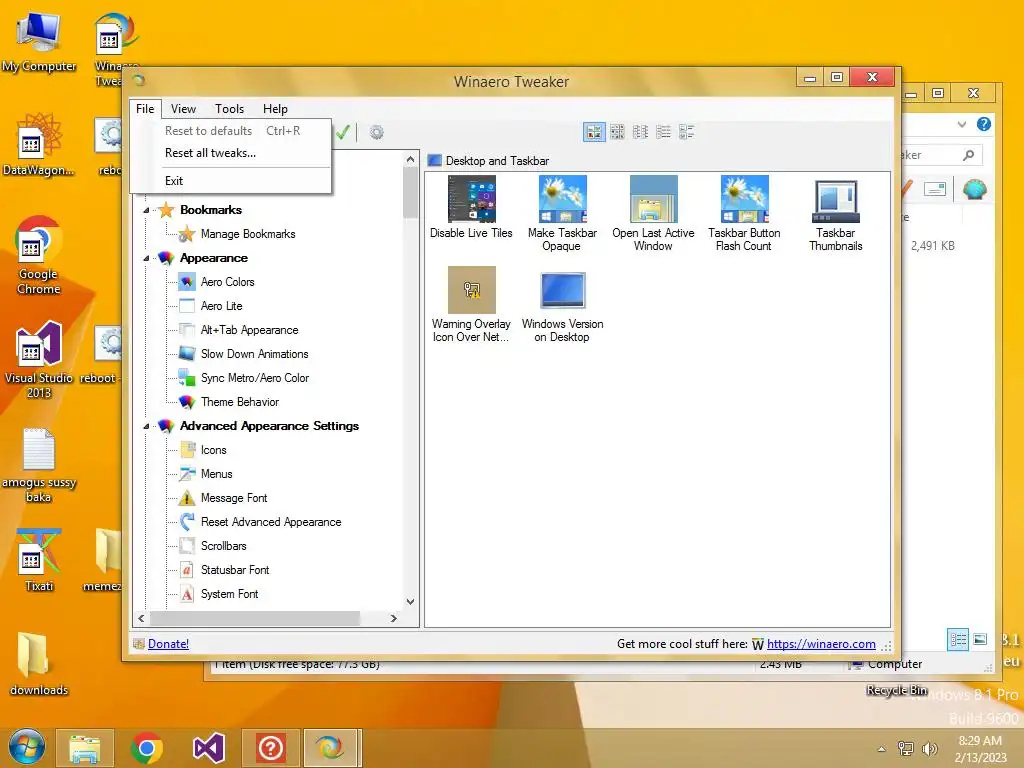The width and height of the screenshot is (1024, 768).
Task: Switch to the third view mode button
Action: pyautogui.click(x=641, y=133)
